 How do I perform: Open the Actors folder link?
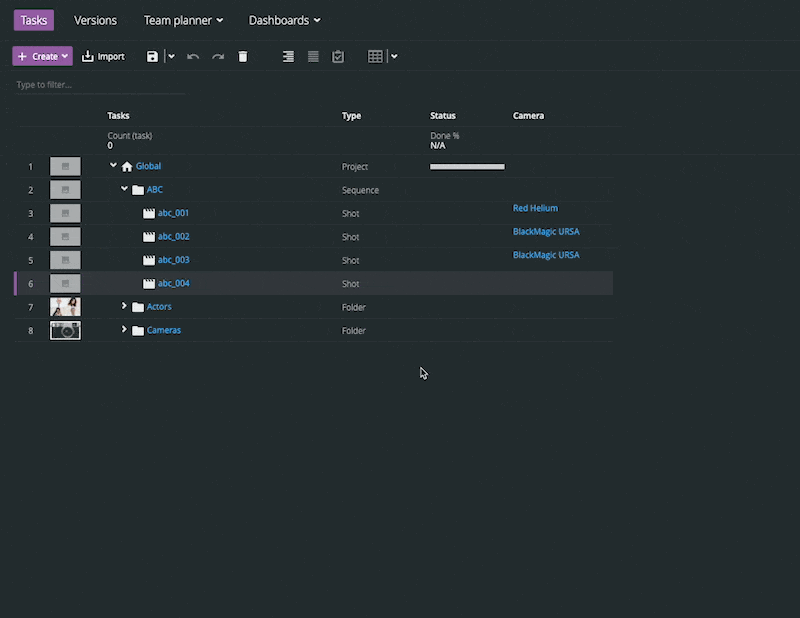coord(159,307)
